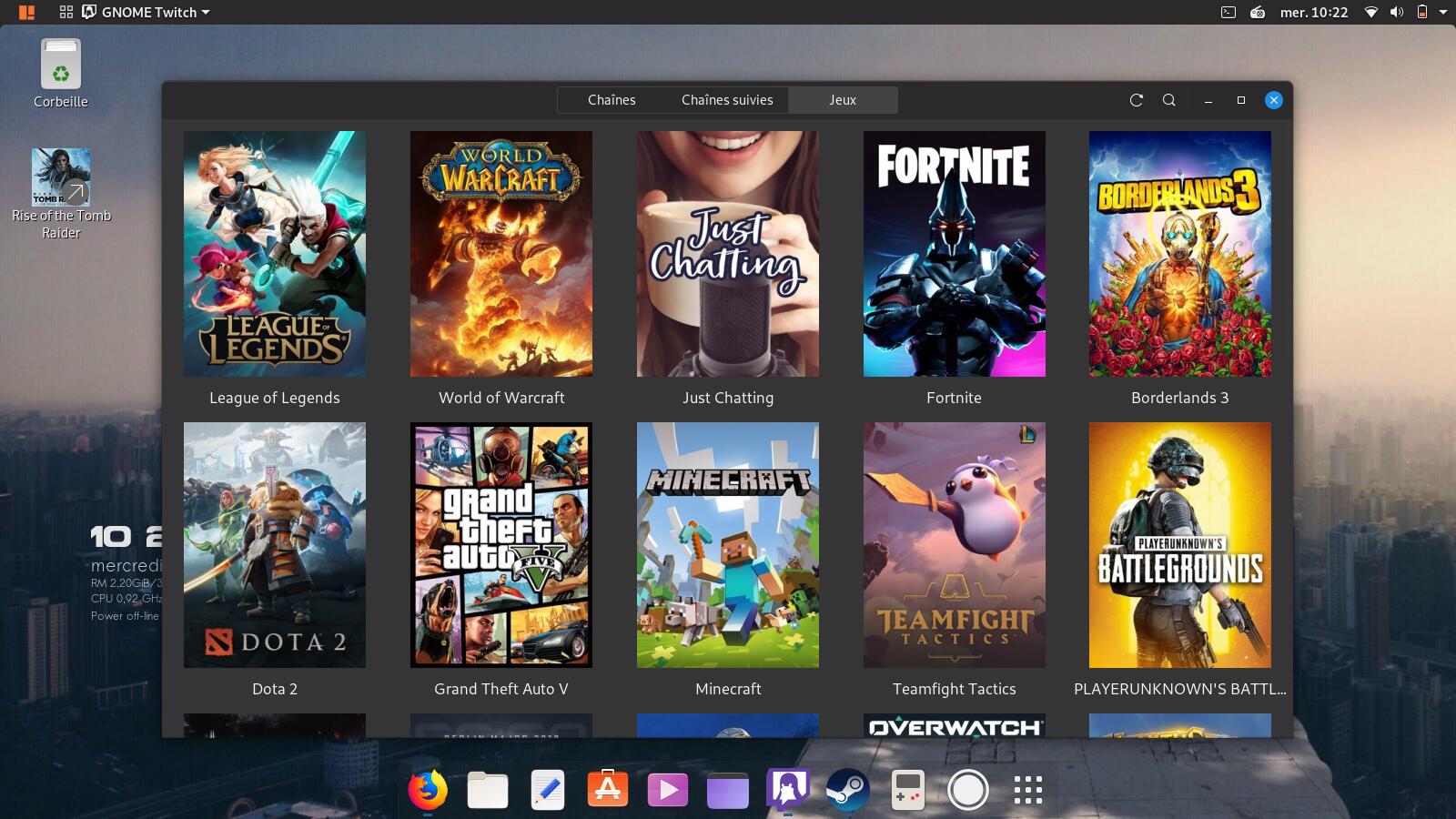Click the white circle dock icon
This screenshot has height=819, width=1456.
tap(968, 790)
